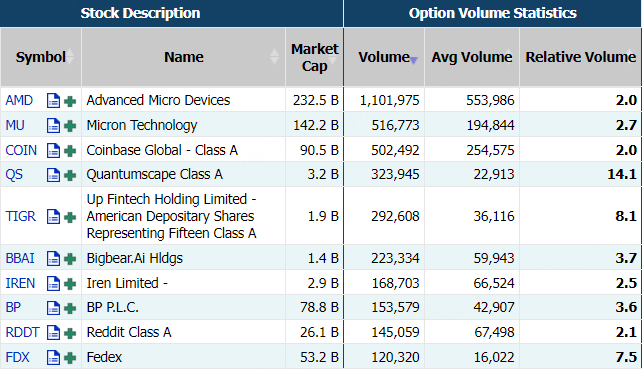Add AMD using green plus icon
This screenshot has width=642, height=369.
[70, 101]
